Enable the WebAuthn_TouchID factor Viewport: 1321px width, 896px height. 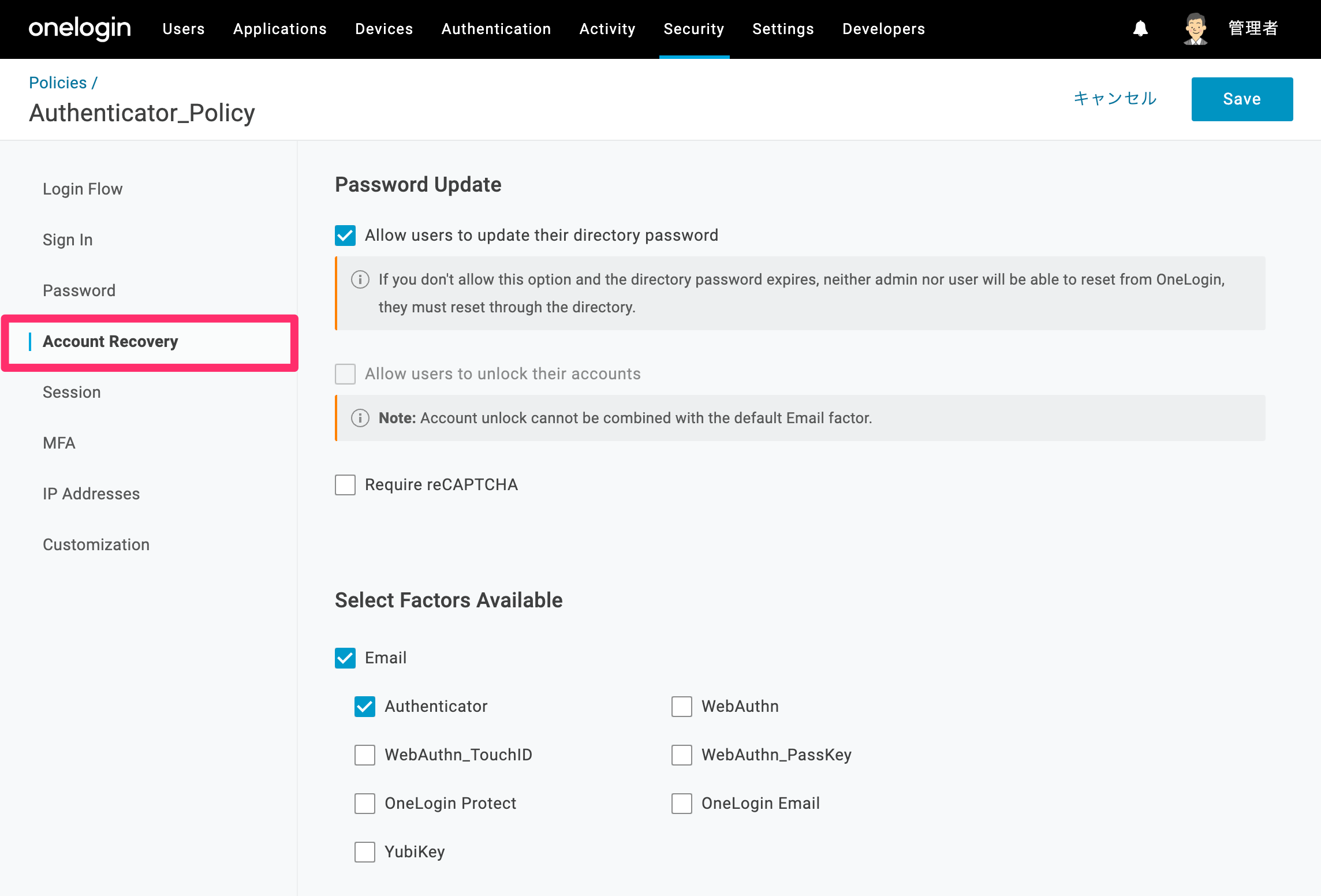click(365, 755)
